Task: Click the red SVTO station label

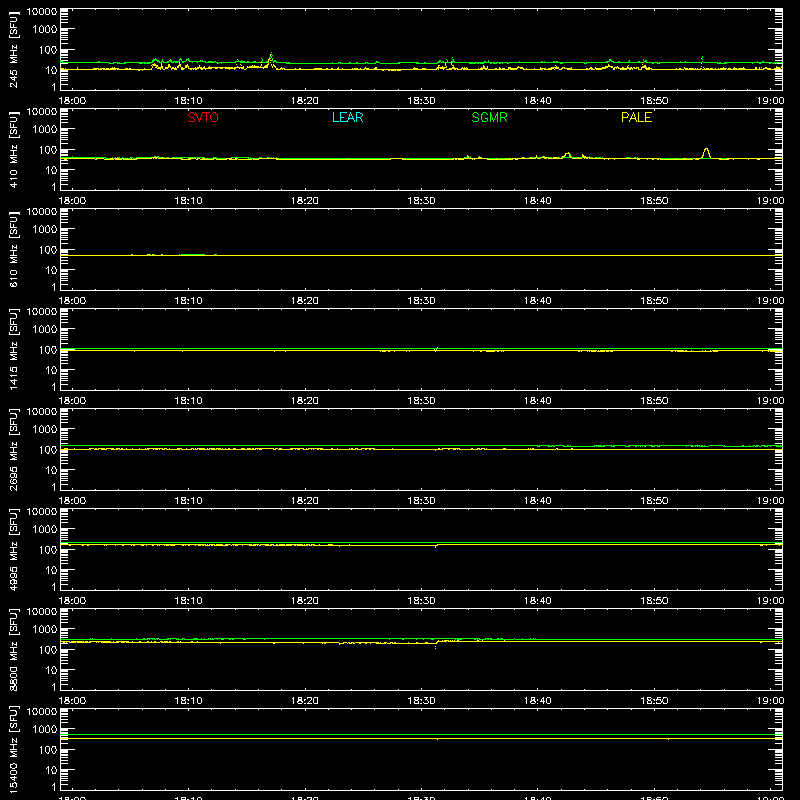Action: (203, 117)
